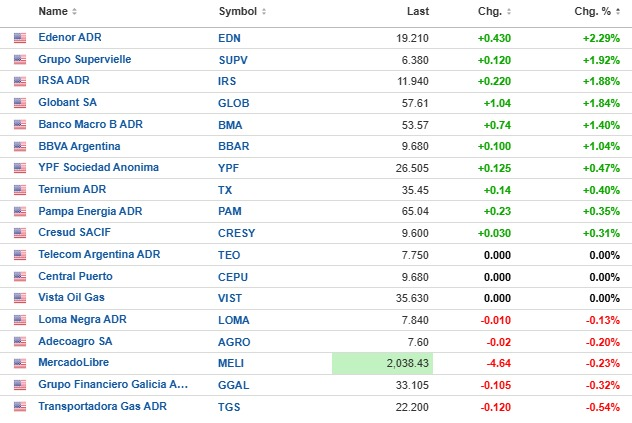This screenshot has height=423, width=632.
Task: Sort table by the Symbol column header
Action: (x=242, y=11)
